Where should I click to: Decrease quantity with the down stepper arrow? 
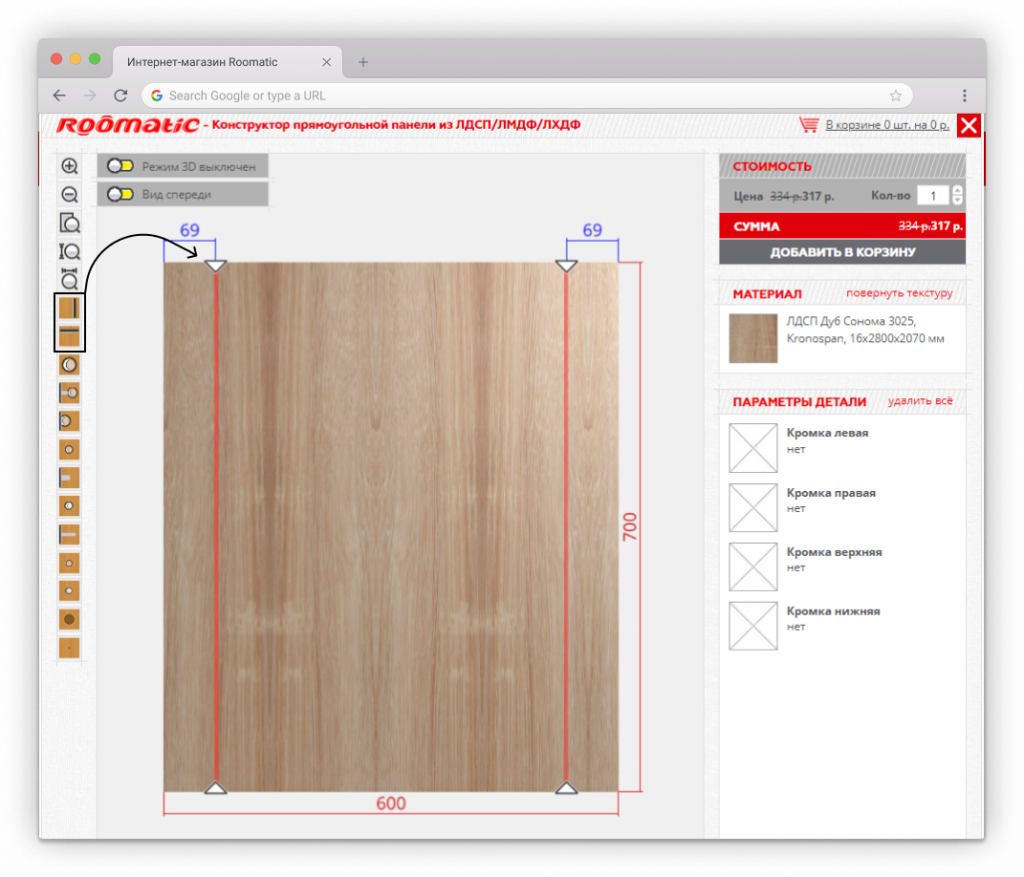click(958, 201)
